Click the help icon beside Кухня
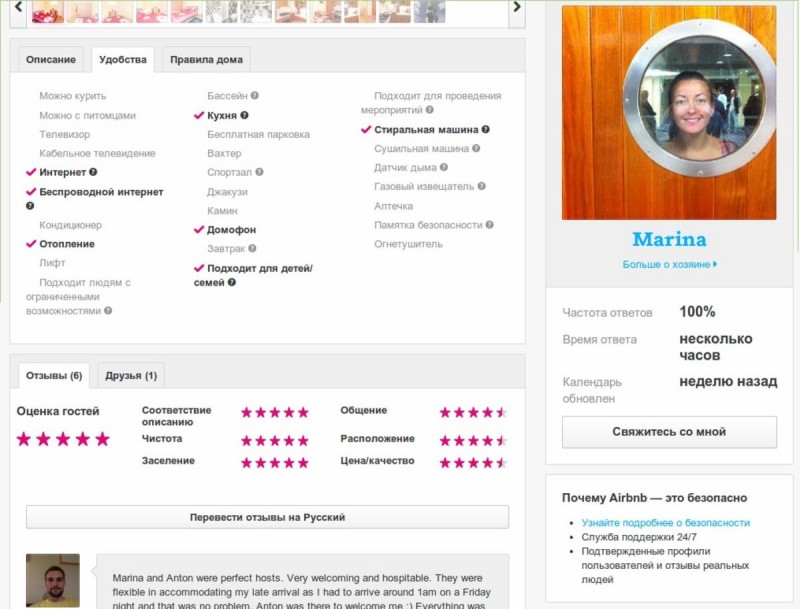Screen dimensions: 800x609 coord(244,115)
